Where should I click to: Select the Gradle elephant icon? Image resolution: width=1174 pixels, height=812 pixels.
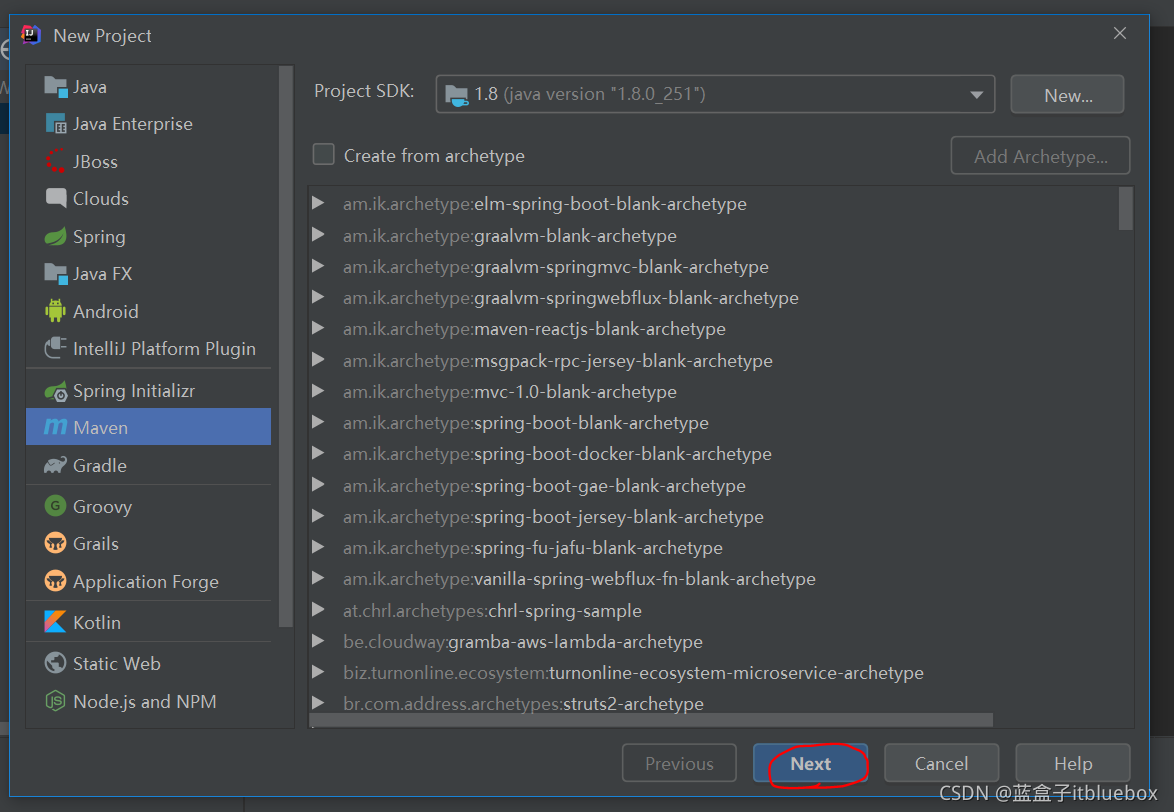click(55, 465)
